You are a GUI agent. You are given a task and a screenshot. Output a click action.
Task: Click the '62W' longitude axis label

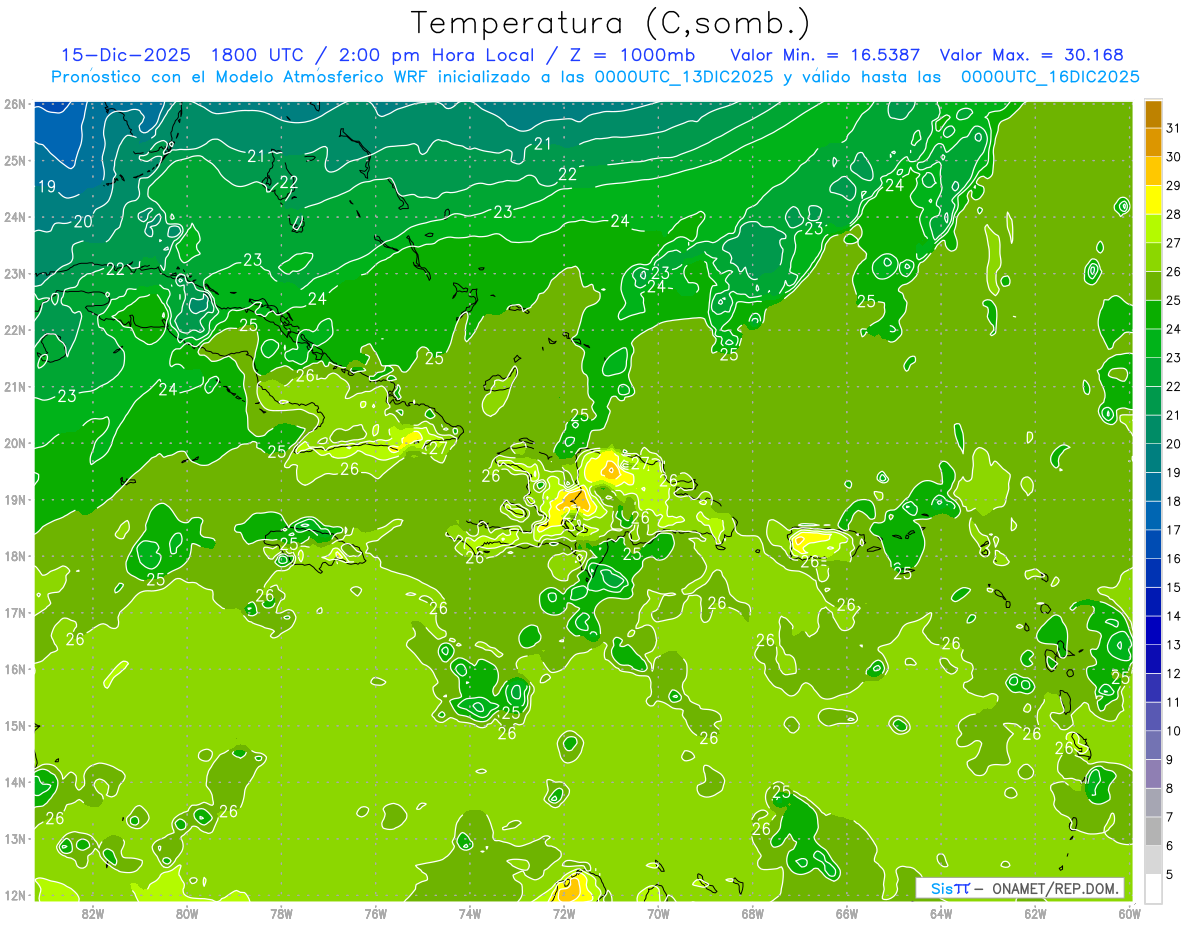pyautogui.click(x=1035, y=913)
